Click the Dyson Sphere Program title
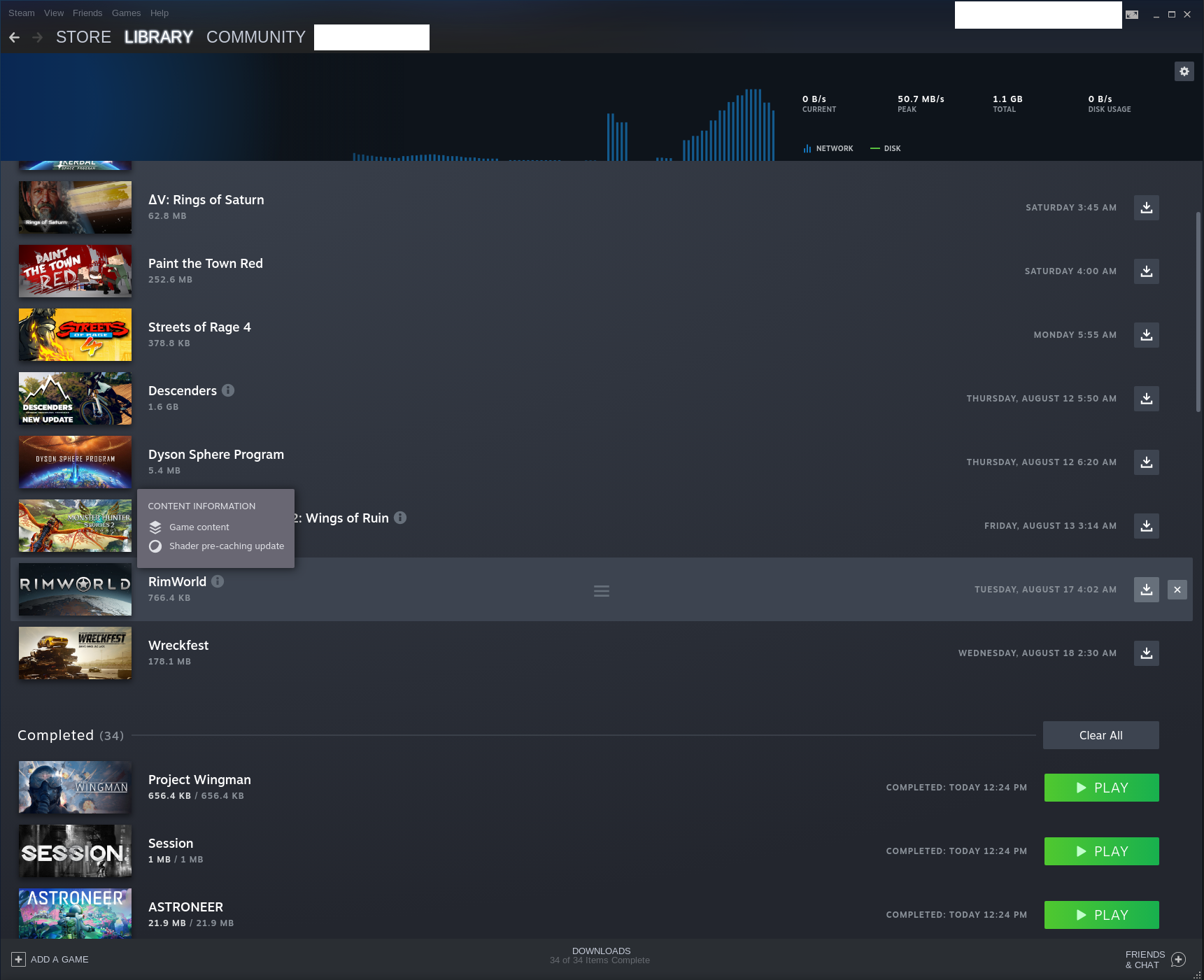The image size is (1204, 980). click(x=216, y=455)
